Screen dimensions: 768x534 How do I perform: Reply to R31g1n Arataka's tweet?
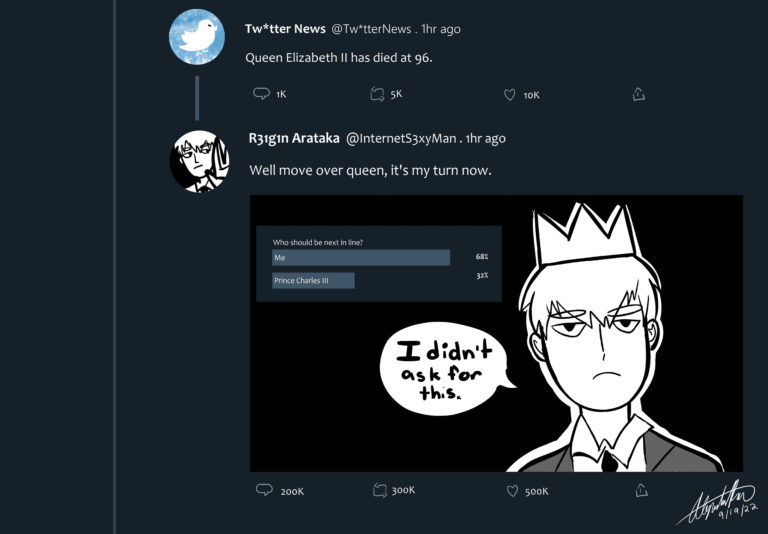(264, 490)
